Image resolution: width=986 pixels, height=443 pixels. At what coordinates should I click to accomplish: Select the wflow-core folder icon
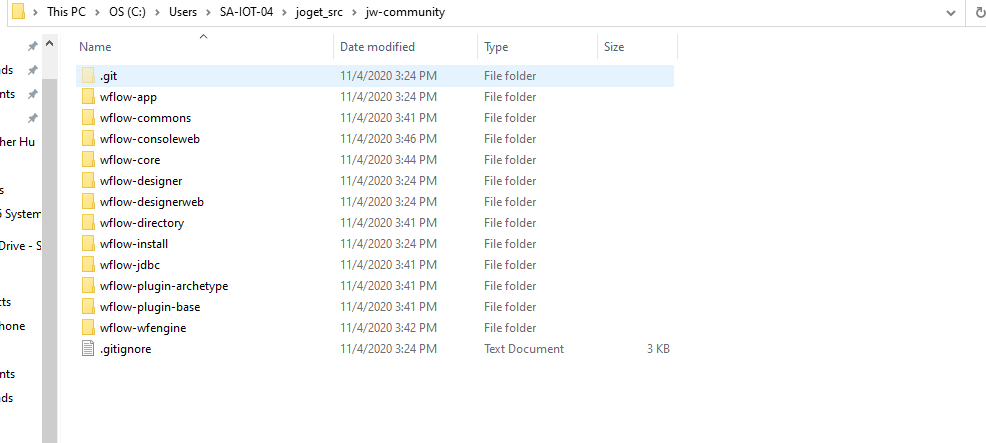point(88,160)
